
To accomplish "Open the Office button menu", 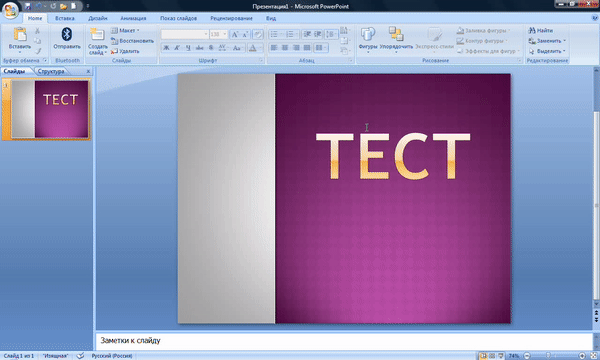I will point(10,10).
